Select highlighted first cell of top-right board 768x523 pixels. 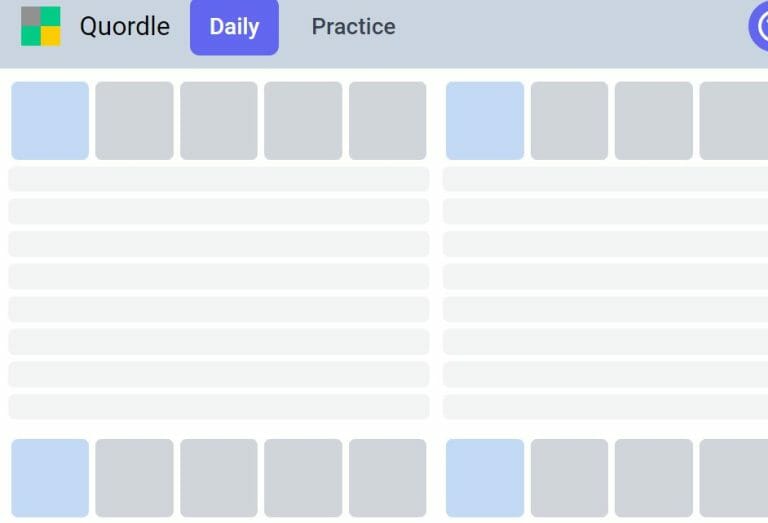click(x=484, y=120)
